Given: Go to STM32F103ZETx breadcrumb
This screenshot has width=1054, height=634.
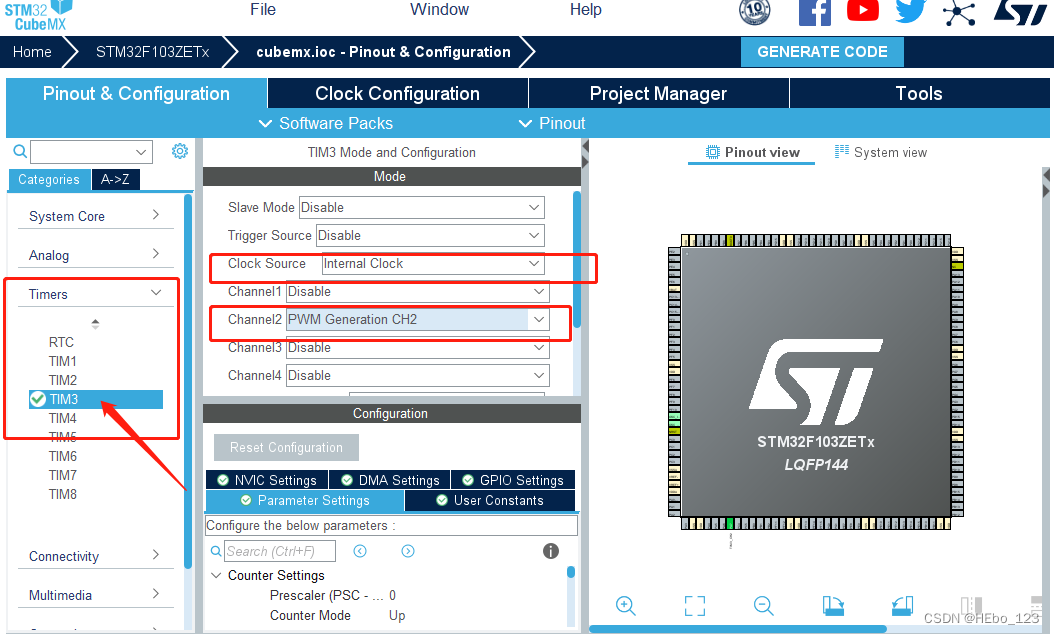Looking at the screenshot, I should 153,52.
